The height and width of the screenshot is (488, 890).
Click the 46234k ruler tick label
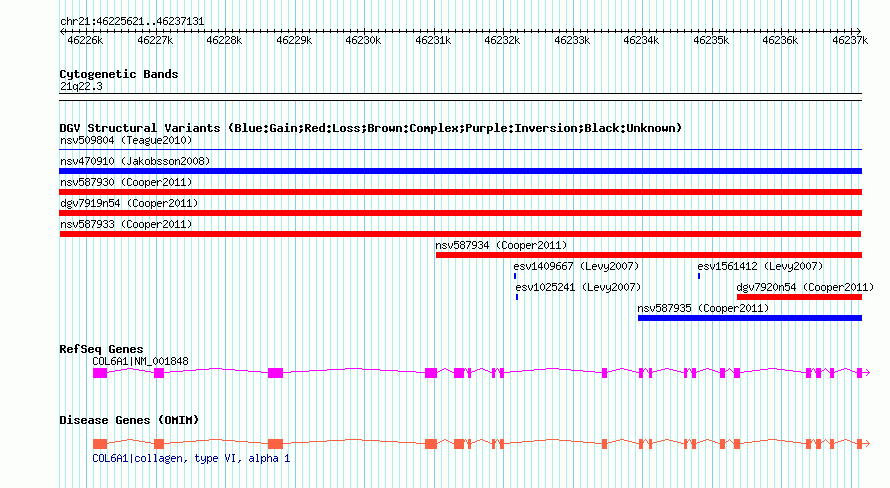coord(641,40)
